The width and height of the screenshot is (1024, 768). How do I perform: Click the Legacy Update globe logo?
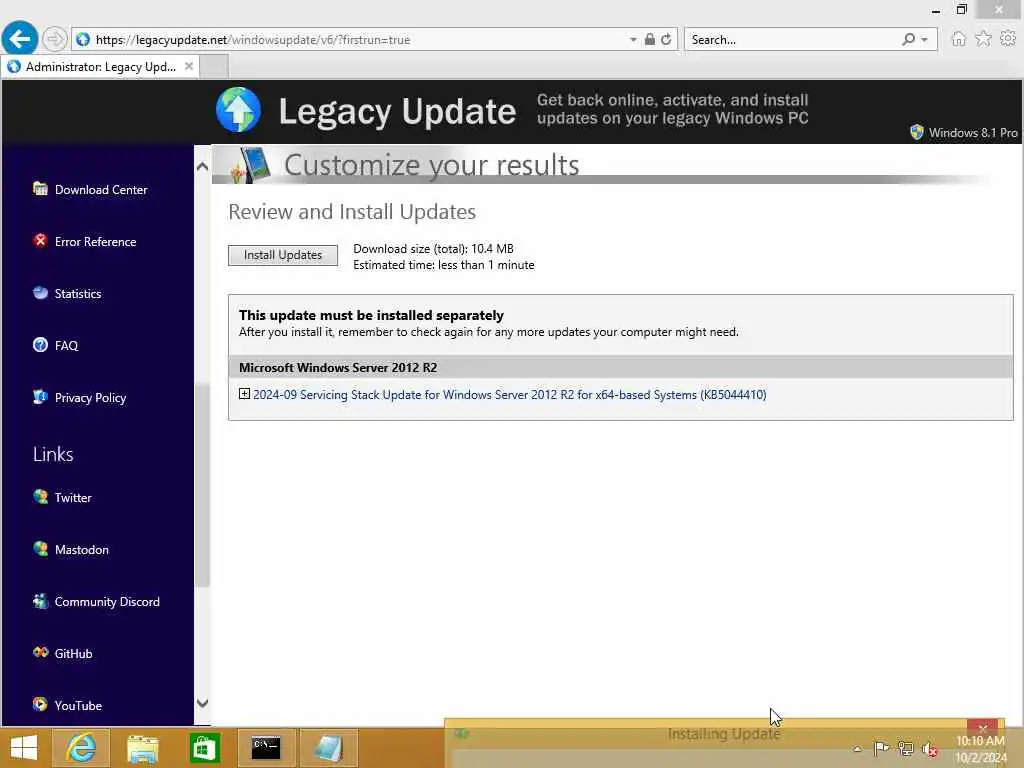pos(238,110)
